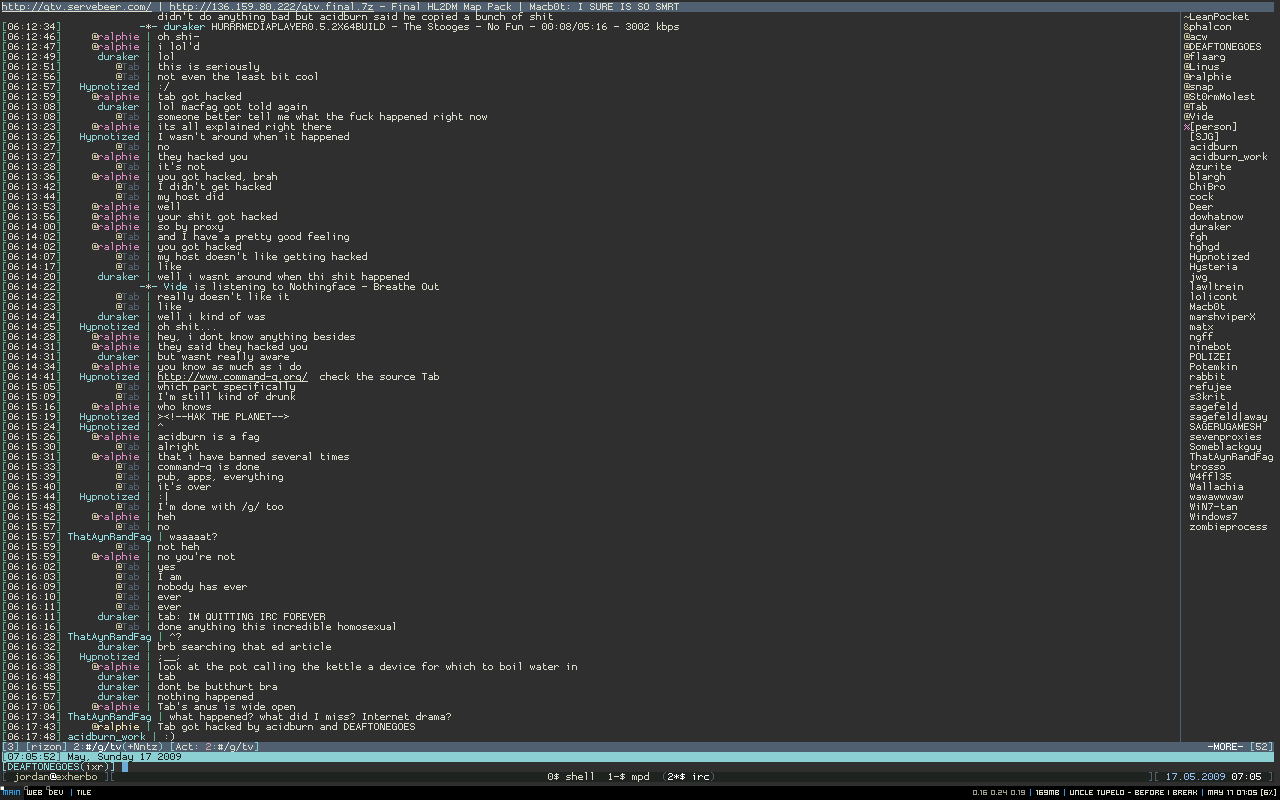Click the 17.05.2009 date in screen bar
Viewport: 1280px width, 800px height.
coord(1194,777)
